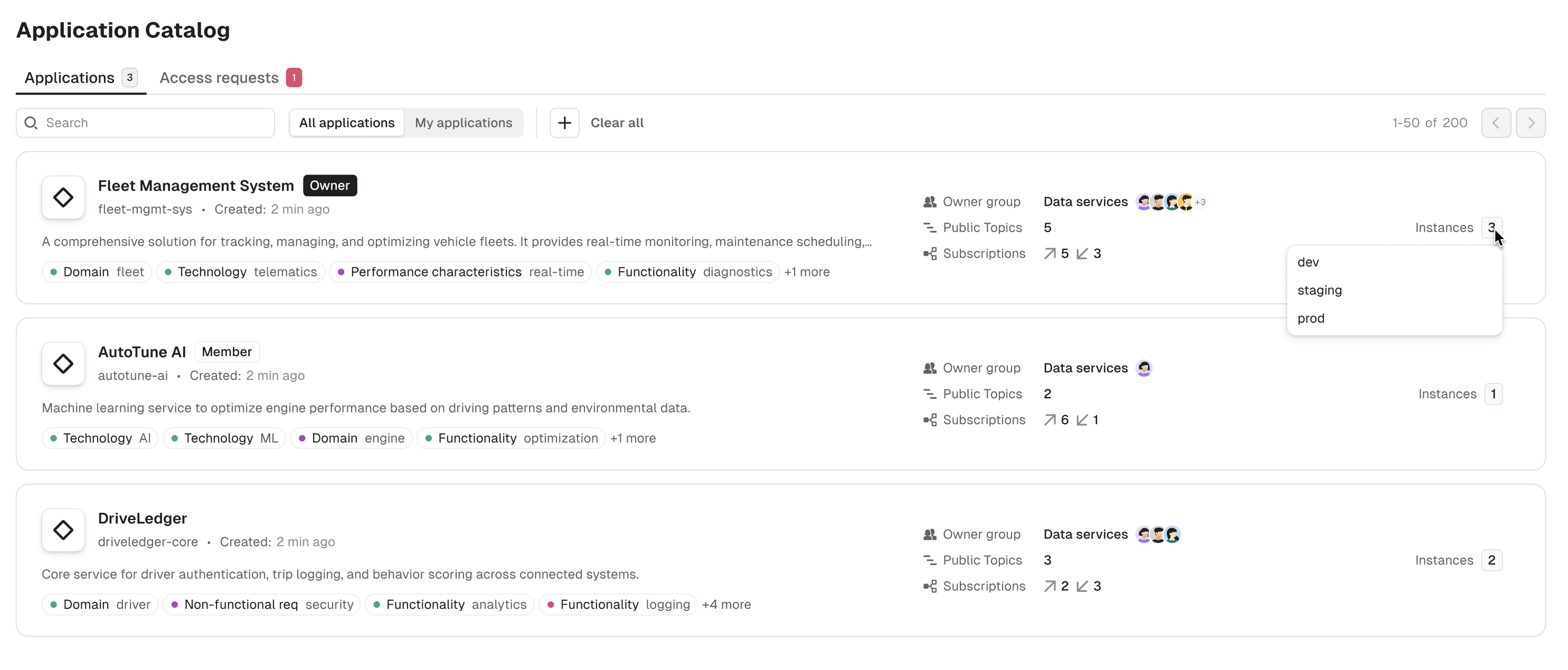Viewport: 1568px width, 670px height.
Task: Click outgoing subscriptions arrow in Fleet Management card
Action: click(x=1050, y=254)
